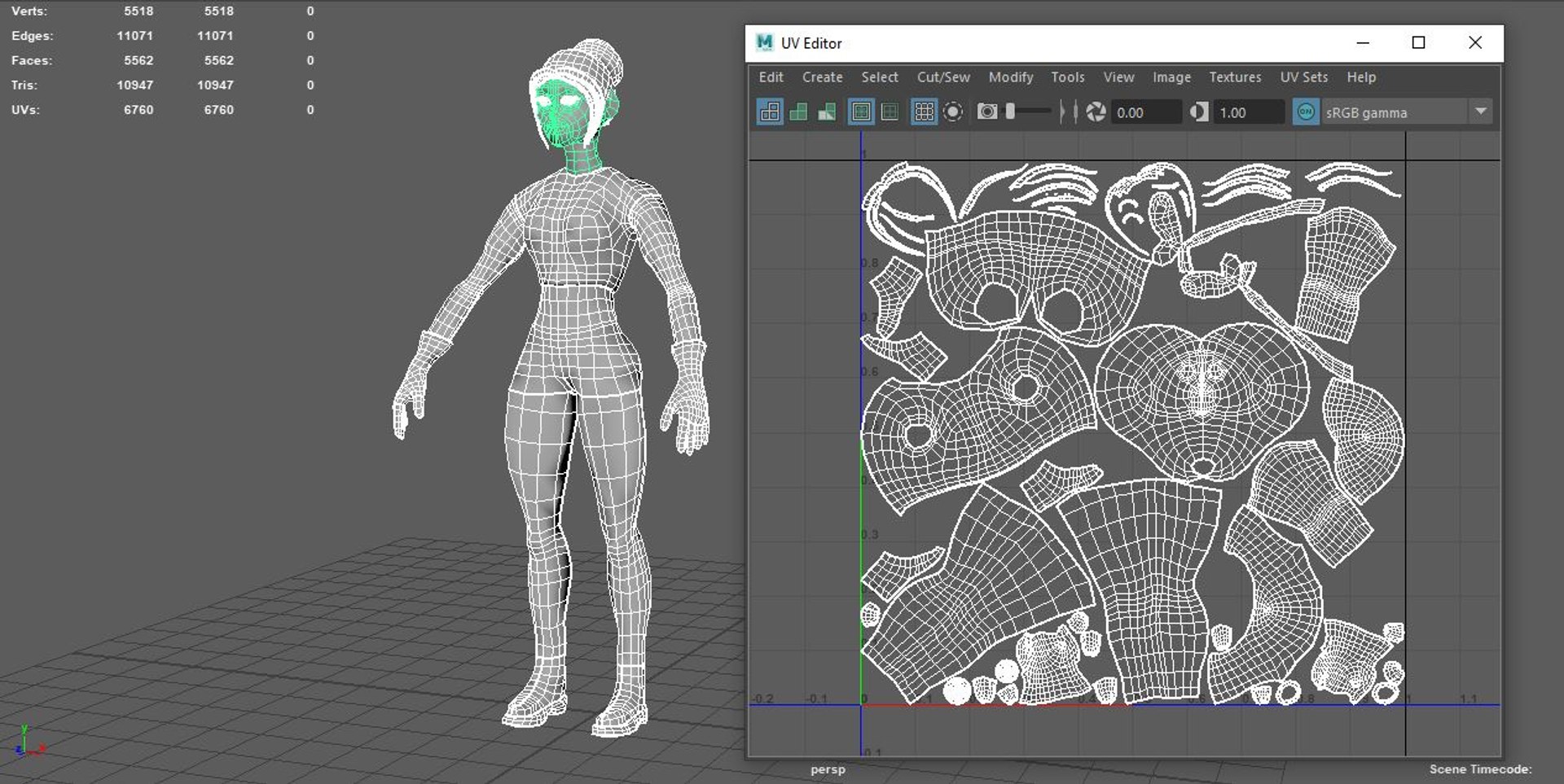Open the Create menu

pyautogui.click(x=822, y=77)
